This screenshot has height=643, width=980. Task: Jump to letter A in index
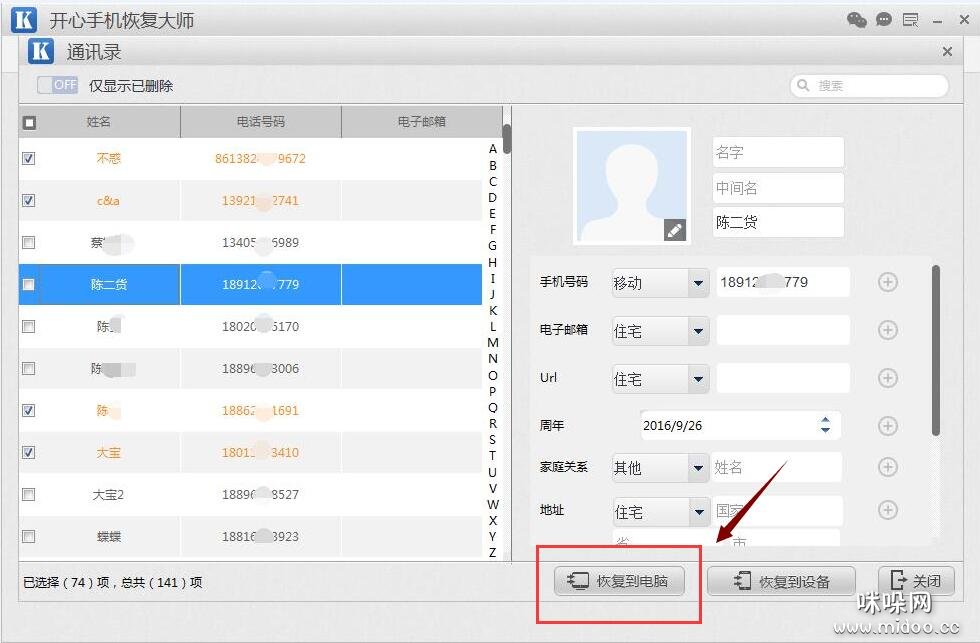pos(492,149)
